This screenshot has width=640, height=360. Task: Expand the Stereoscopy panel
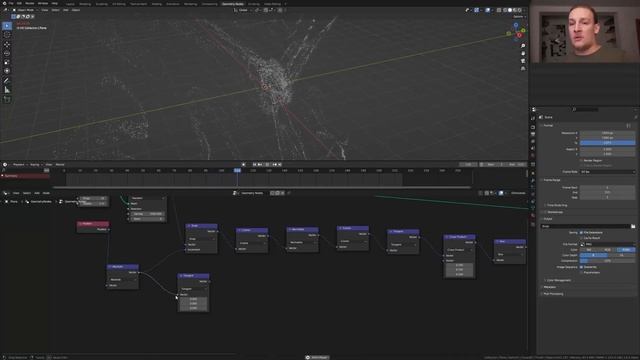555,212
